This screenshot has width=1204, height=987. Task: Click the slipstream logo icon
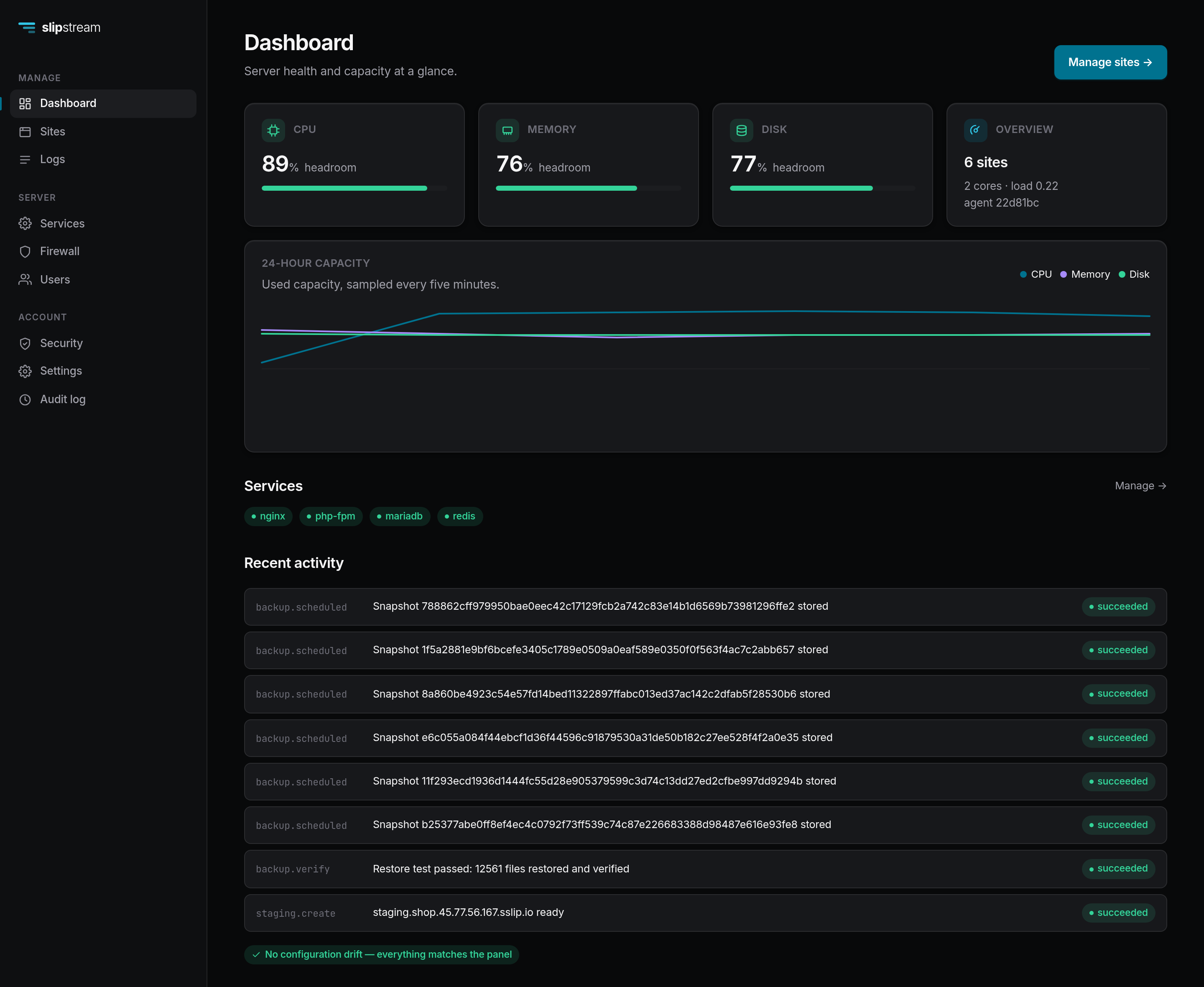coord(27,27)
